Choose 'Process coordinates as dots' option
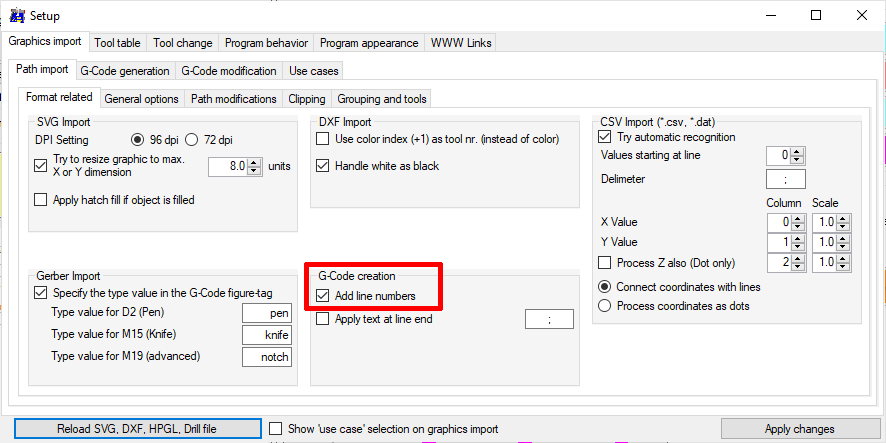The height and width of the screenshot is (443, 886). (x=604, y=306)
